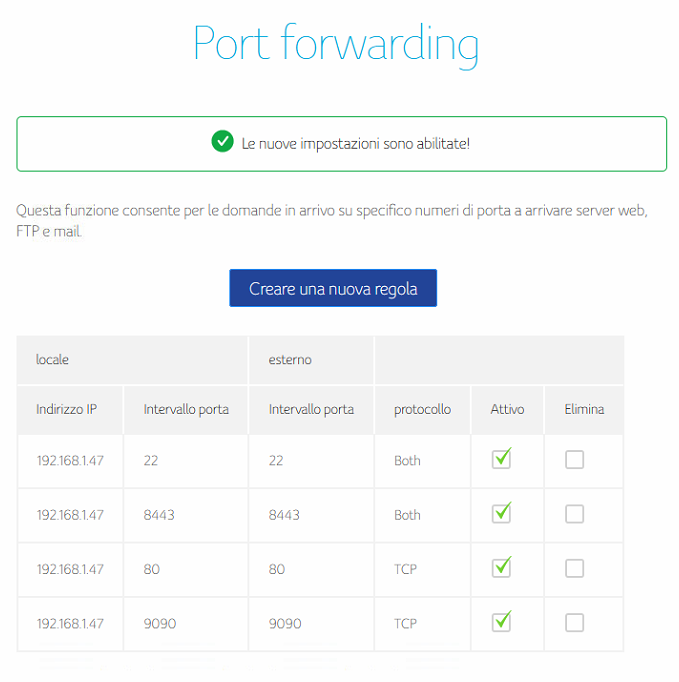Select Elimina for the port 80 rule
This screenshot has height=682, width=679.
tap(574, 568)
